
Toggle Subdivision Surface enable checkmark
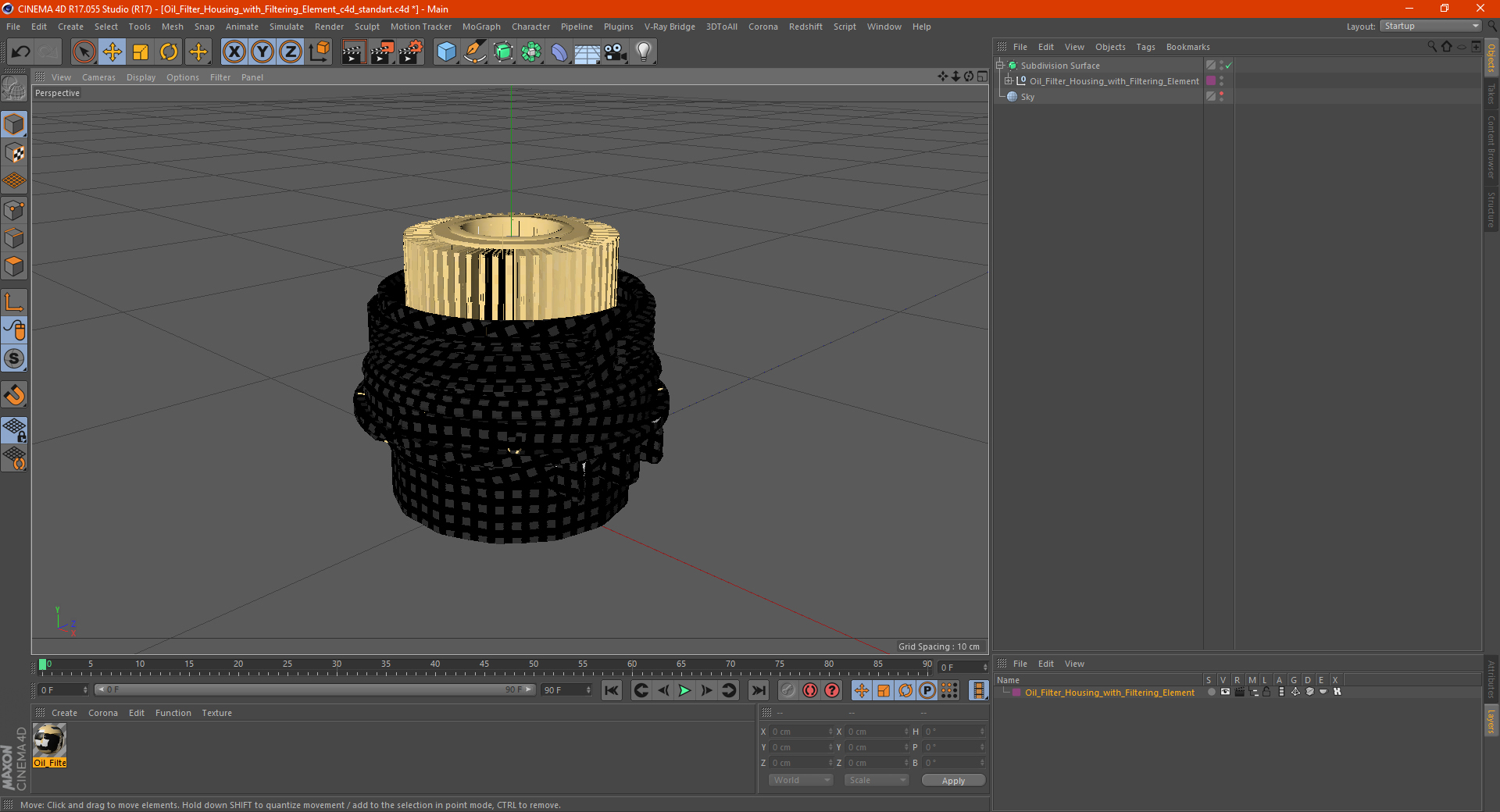[x=1229, y=66]
